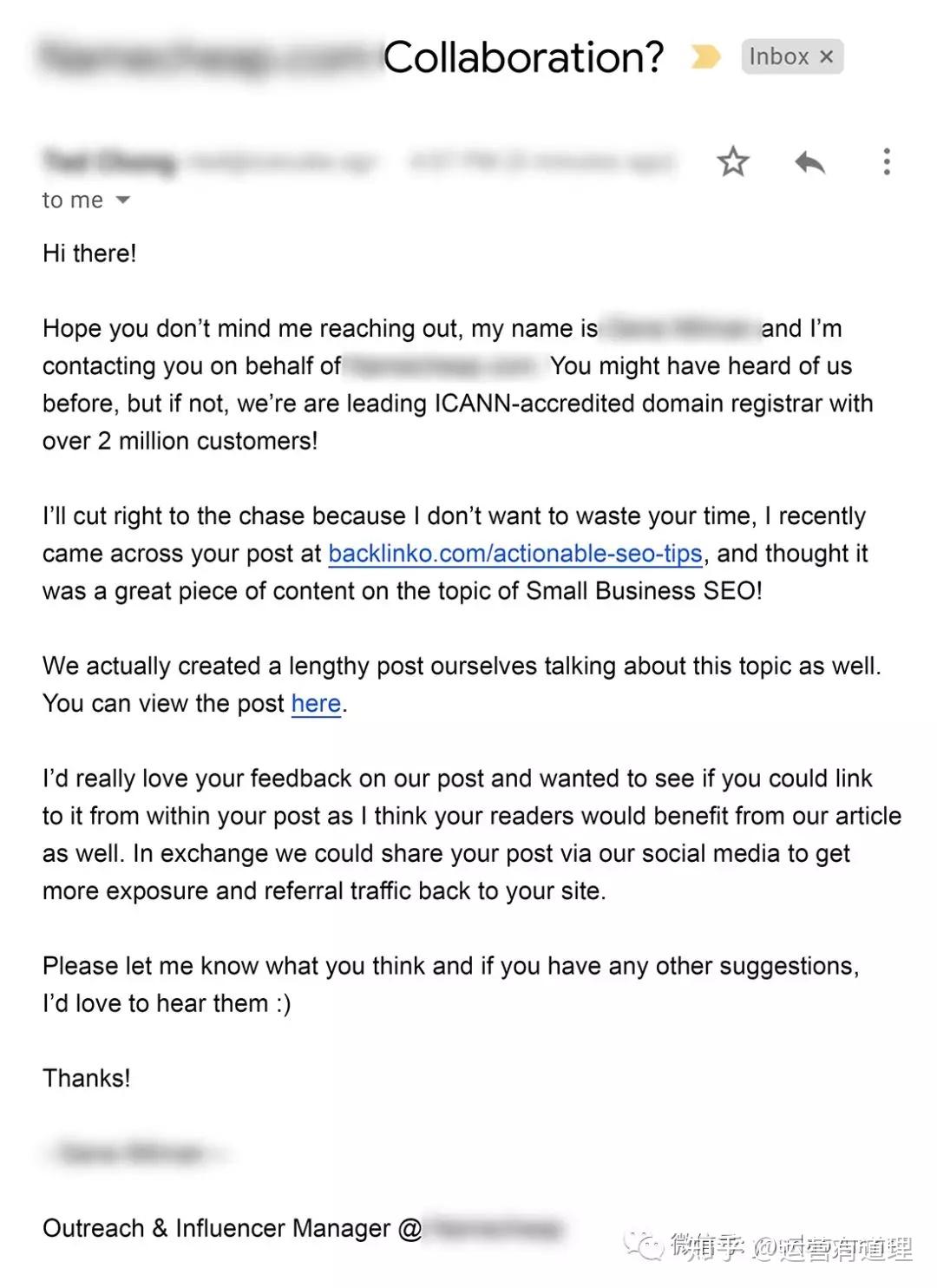Open the three-dot more options menu

coord(886,161)
